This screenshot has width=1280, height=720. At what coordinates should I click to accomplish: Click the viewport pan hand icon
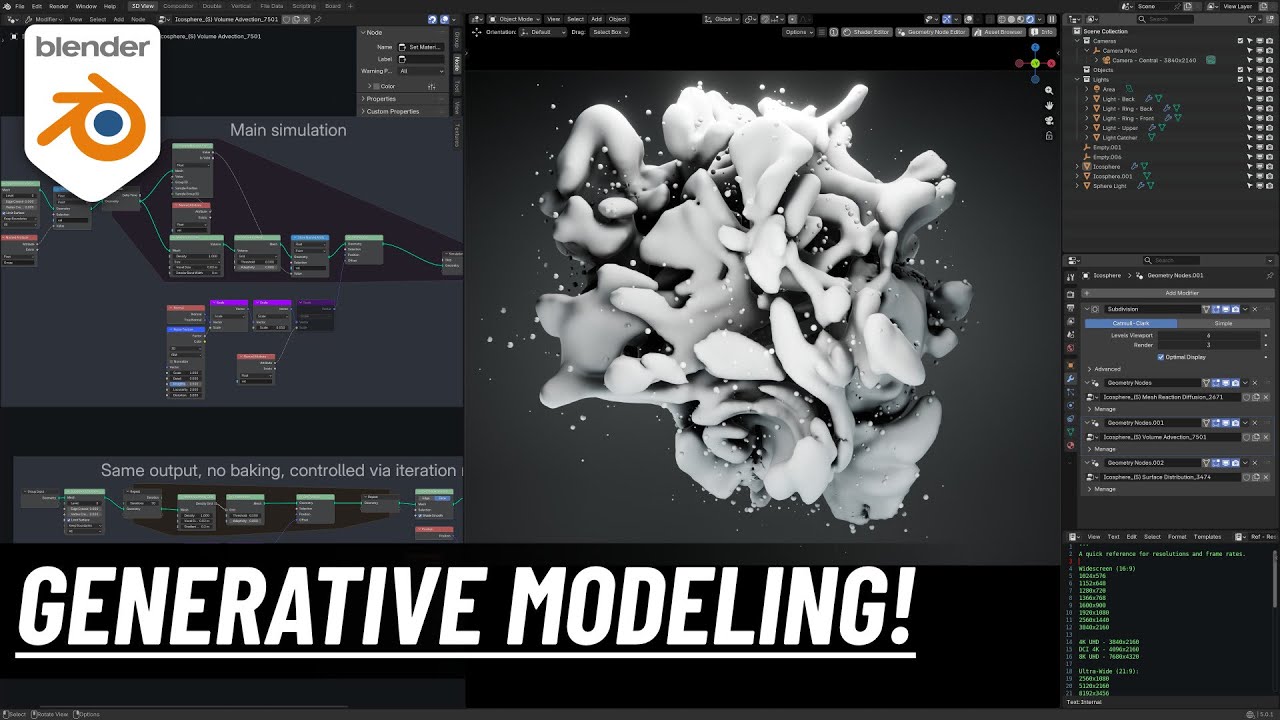coord(1049,105)
